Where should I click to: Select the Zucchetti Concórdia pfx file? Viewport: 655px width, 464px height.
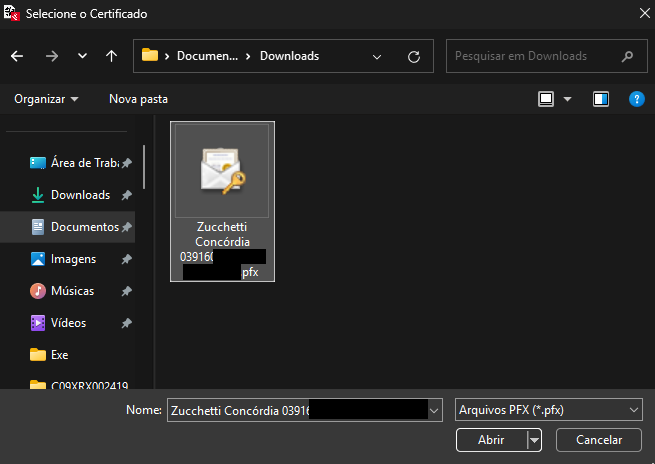[x=222, y=200]
